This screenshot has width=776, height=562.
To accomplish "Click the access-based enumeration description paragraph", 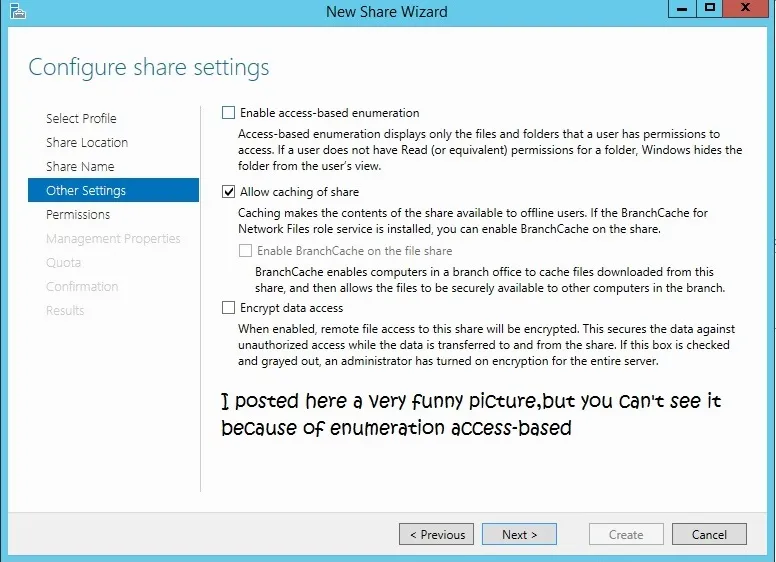I will 490,150.
